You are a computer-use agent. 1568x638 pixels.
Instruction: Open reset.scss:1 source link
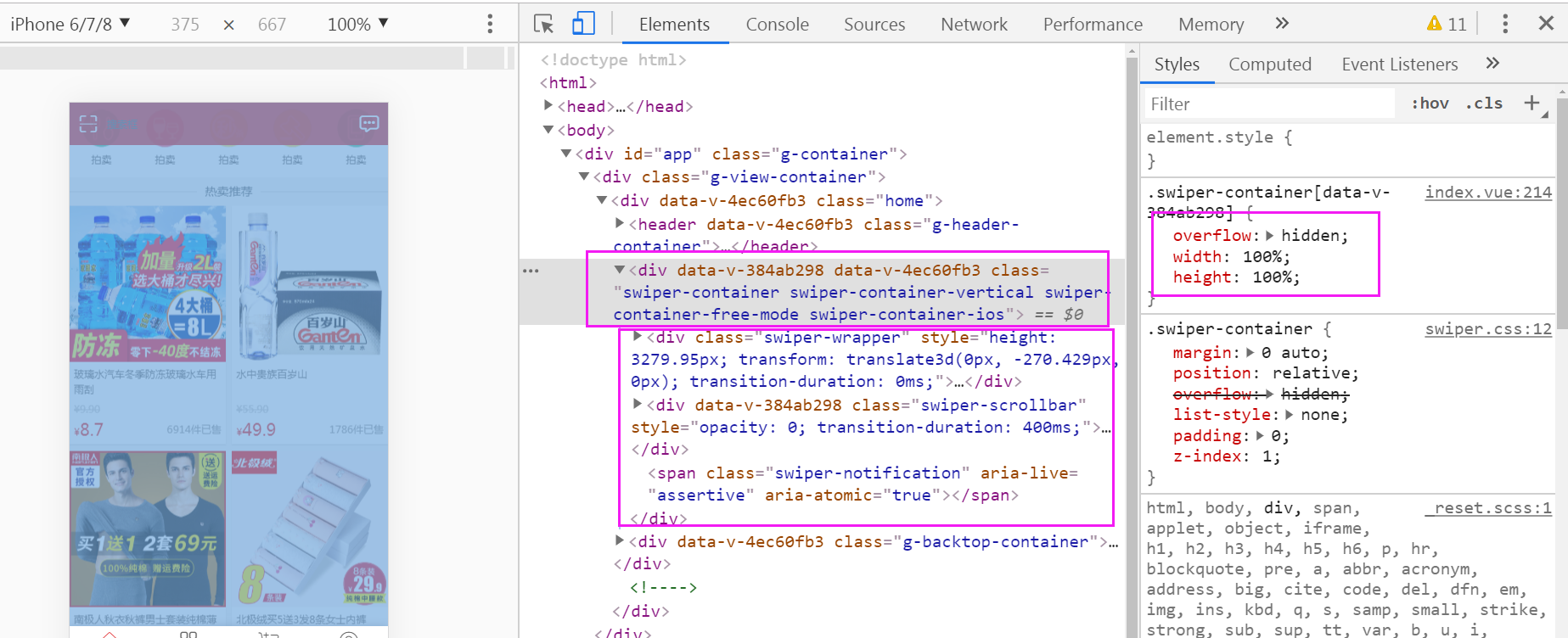pyautogui.click(x=1488, y=508)
